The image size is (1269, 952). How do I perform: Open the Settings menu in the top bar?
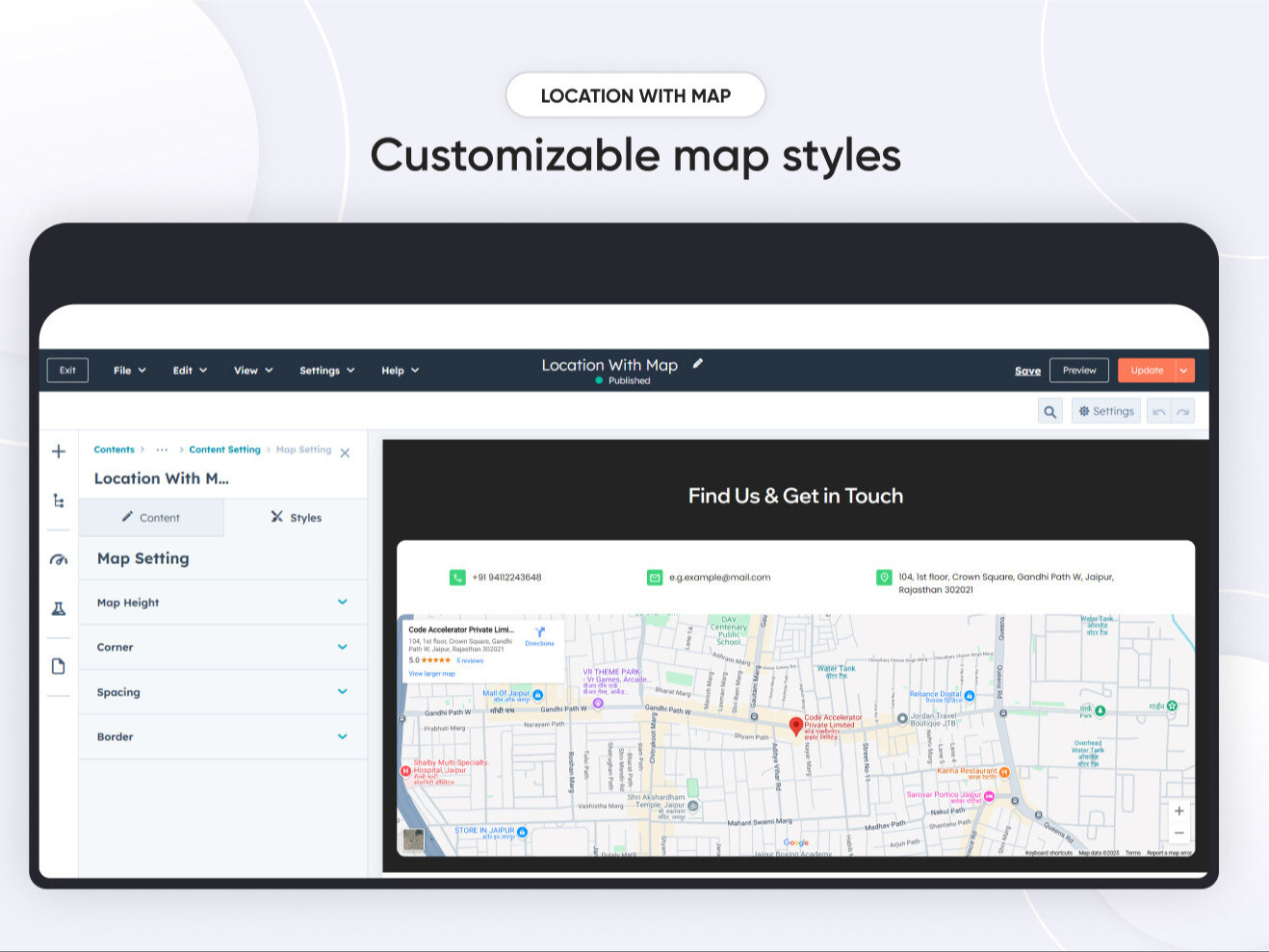point(325,370)
